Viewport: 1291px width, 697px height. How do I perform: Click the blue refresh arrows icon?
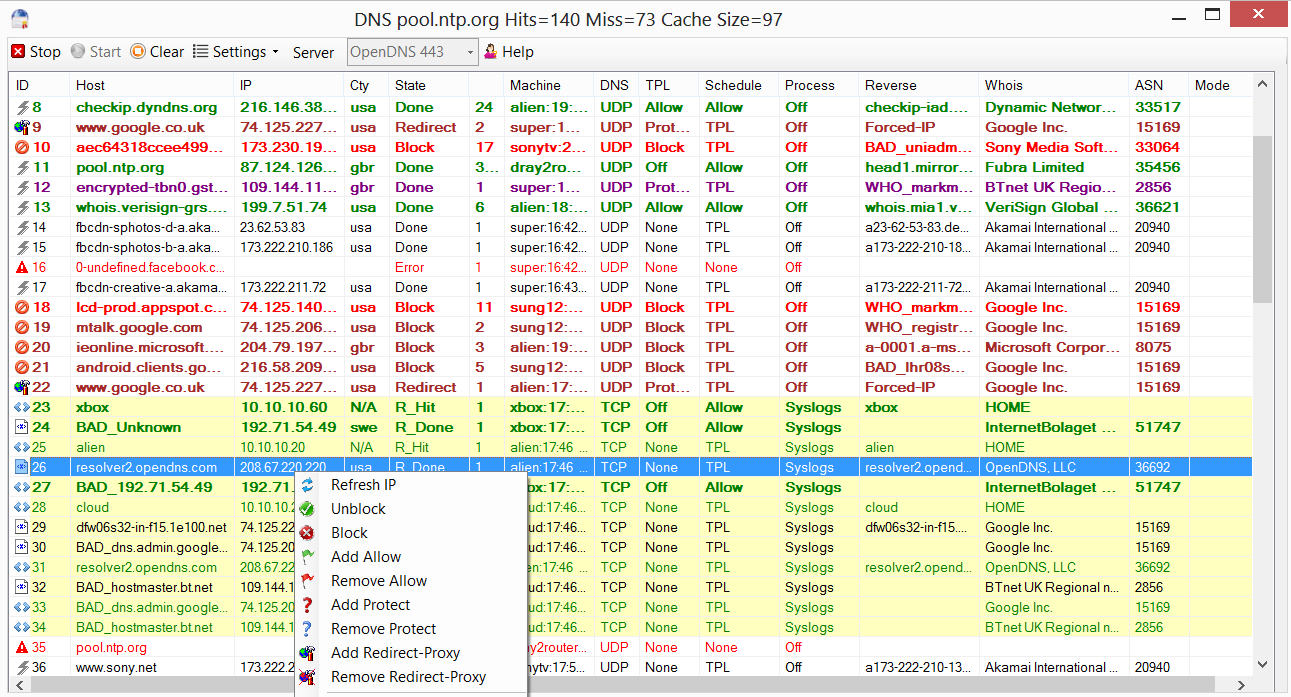coord(307,485)
